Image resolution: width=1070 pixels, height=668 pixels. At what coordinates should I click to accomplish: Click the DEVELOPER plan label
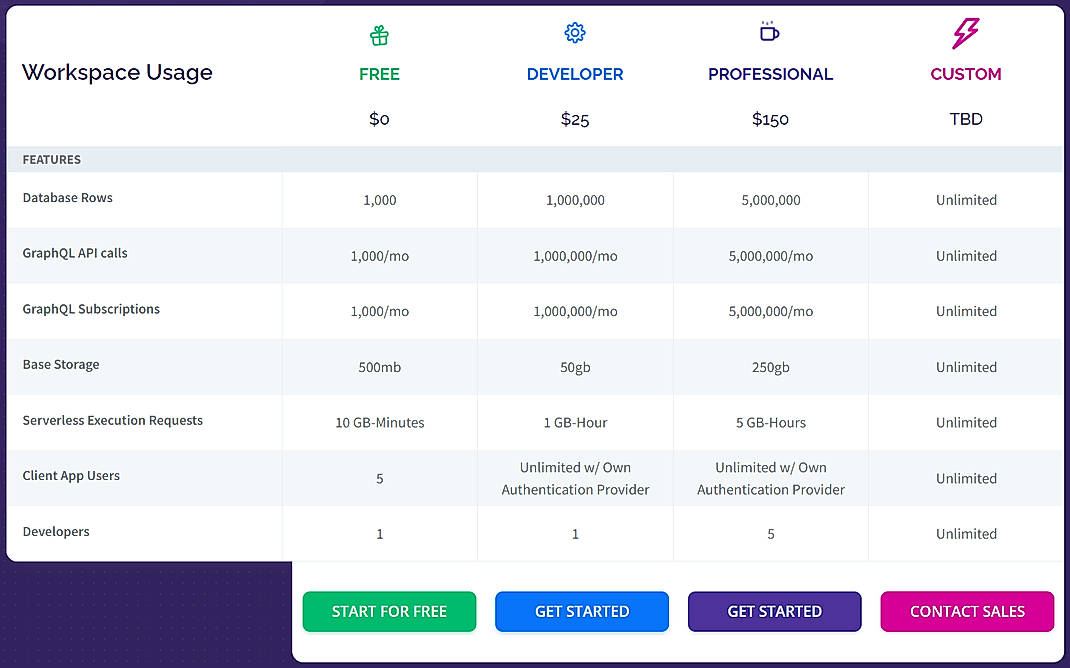[575, 74]
